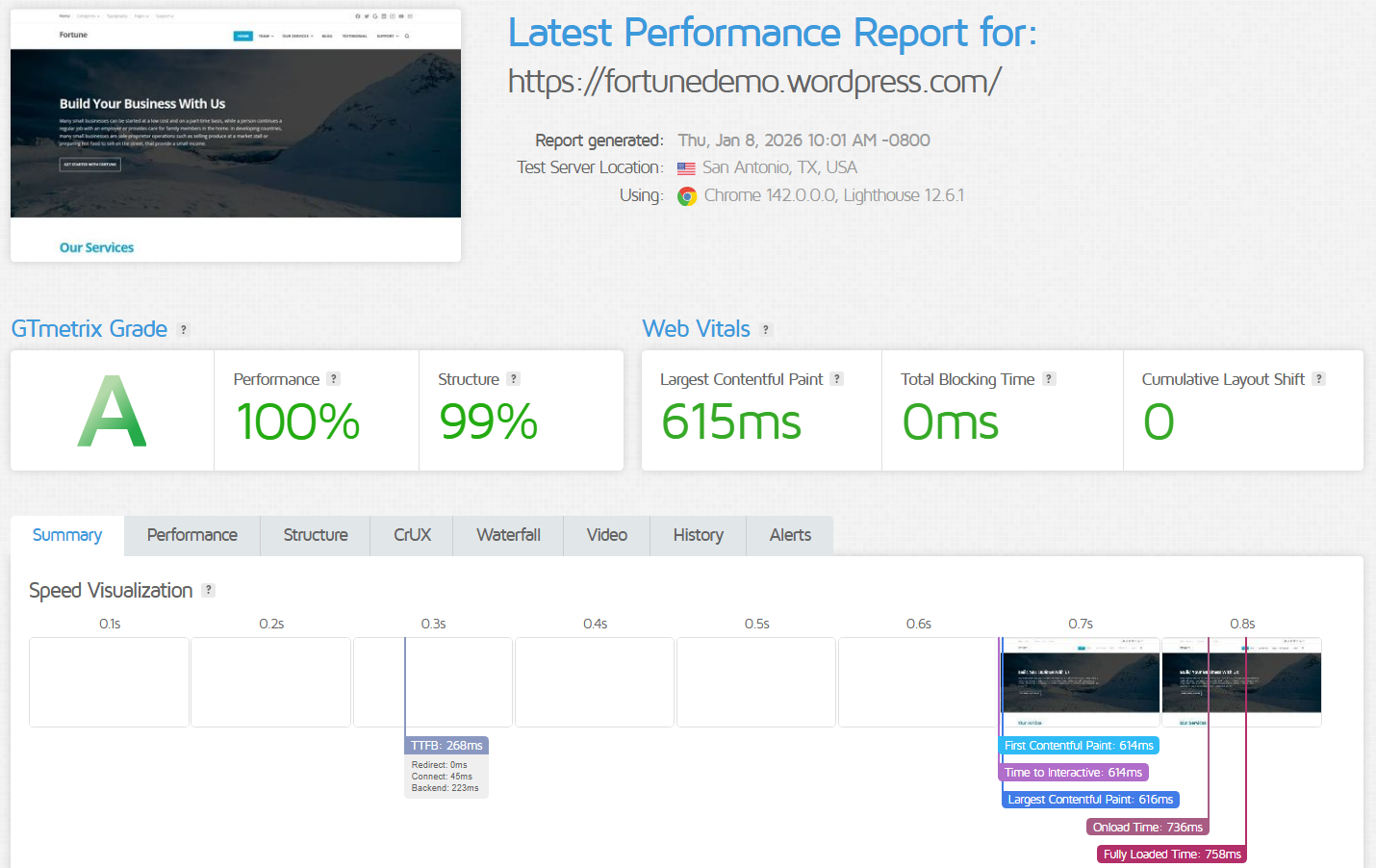Click the TTFB: 268ms marker

point(446,746)
